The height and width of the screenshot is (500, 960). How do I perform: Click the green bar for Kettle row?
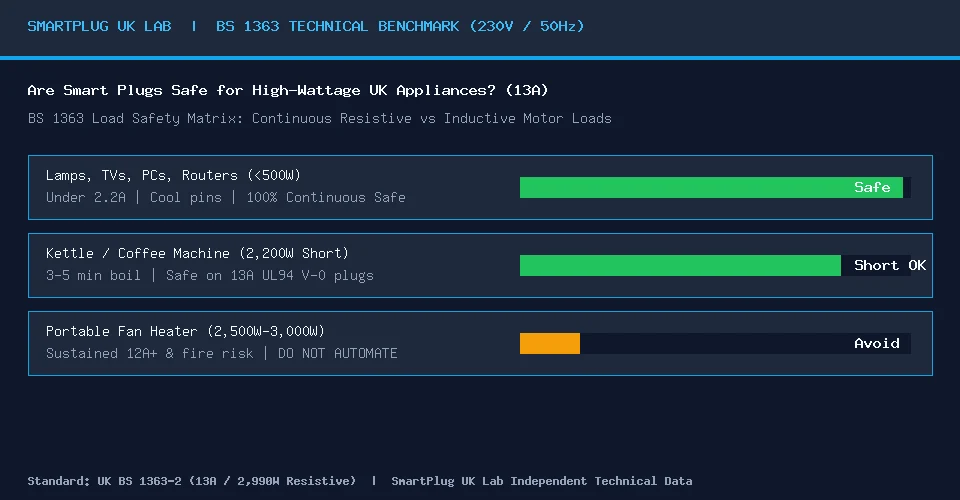[x=680, y=266]
